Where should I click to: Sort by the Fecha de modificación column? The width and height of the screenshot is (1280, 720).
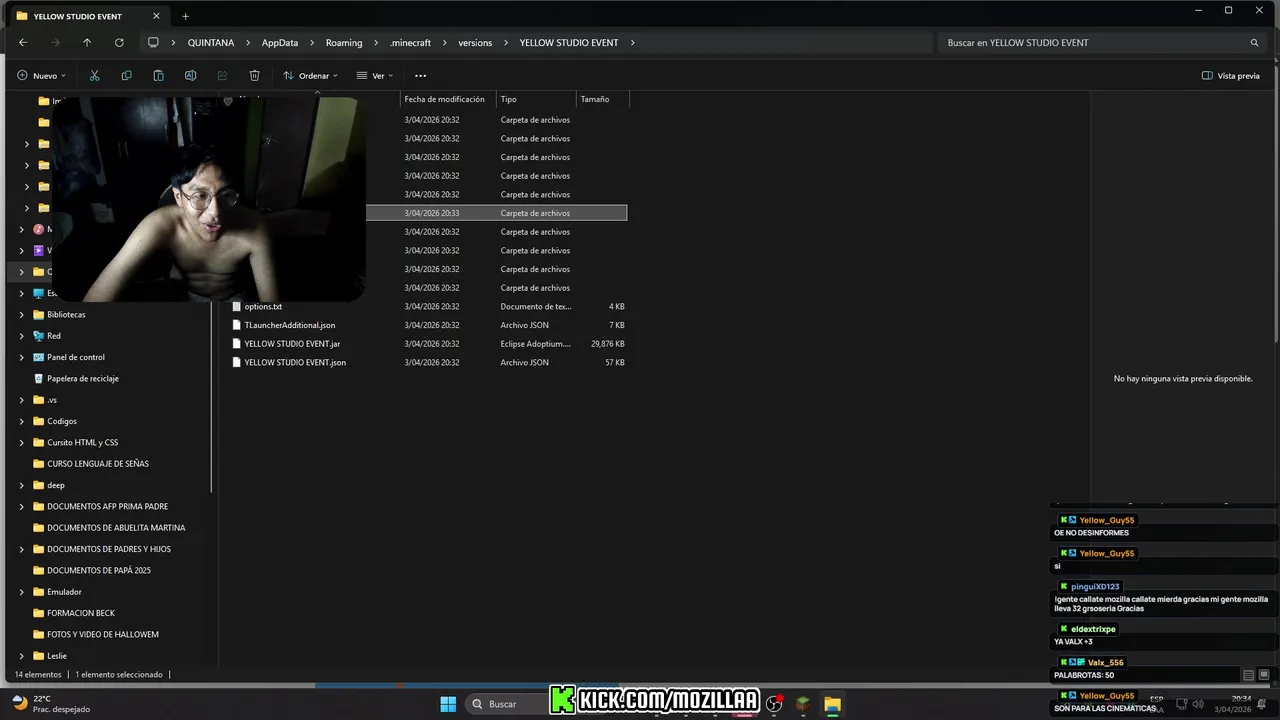447,99
